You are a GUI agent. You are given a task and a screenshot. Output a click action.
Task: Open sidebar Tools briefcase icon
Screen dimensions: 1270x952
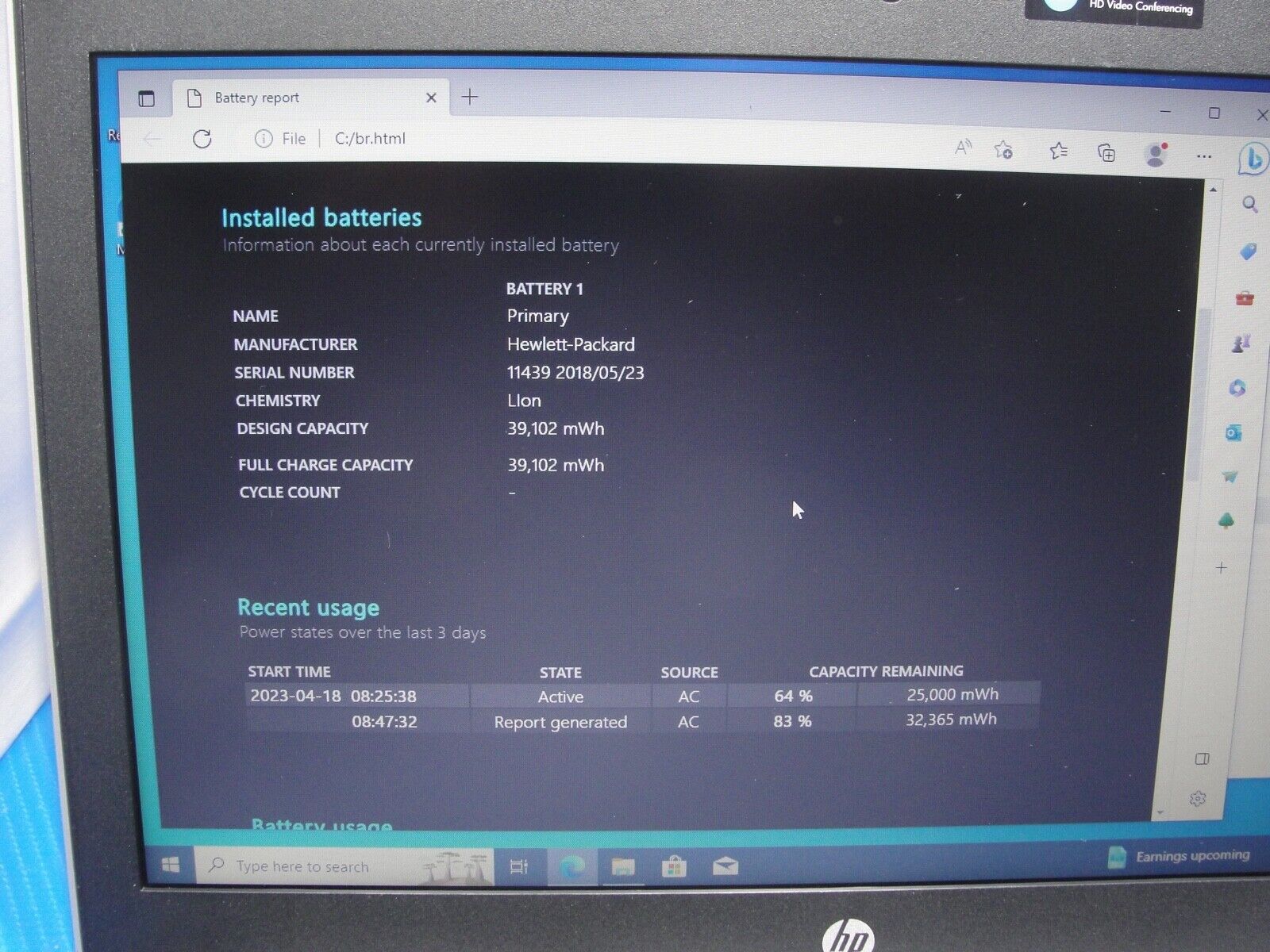tap(1245, 298)
